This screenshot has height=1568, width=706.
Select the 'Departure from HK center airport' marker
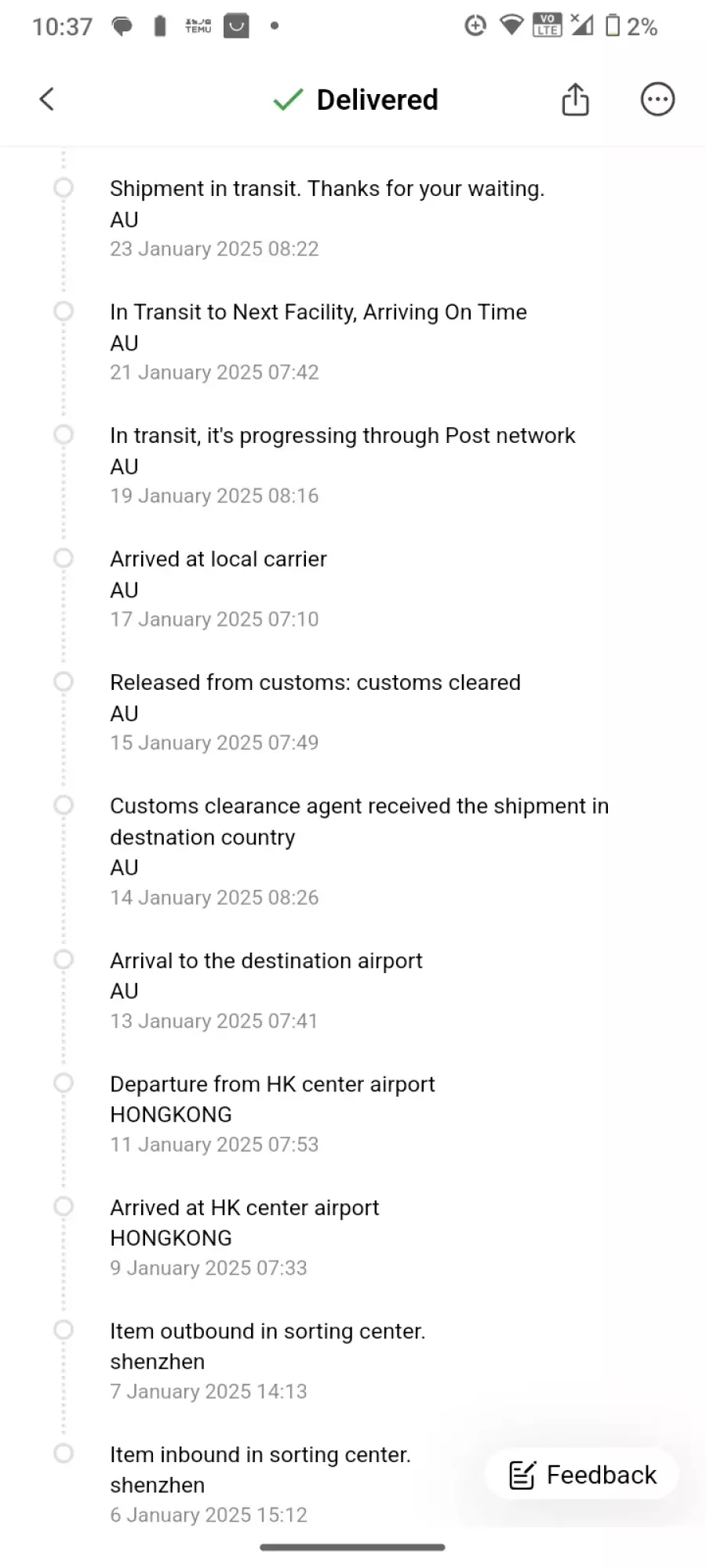(64, 1083)
